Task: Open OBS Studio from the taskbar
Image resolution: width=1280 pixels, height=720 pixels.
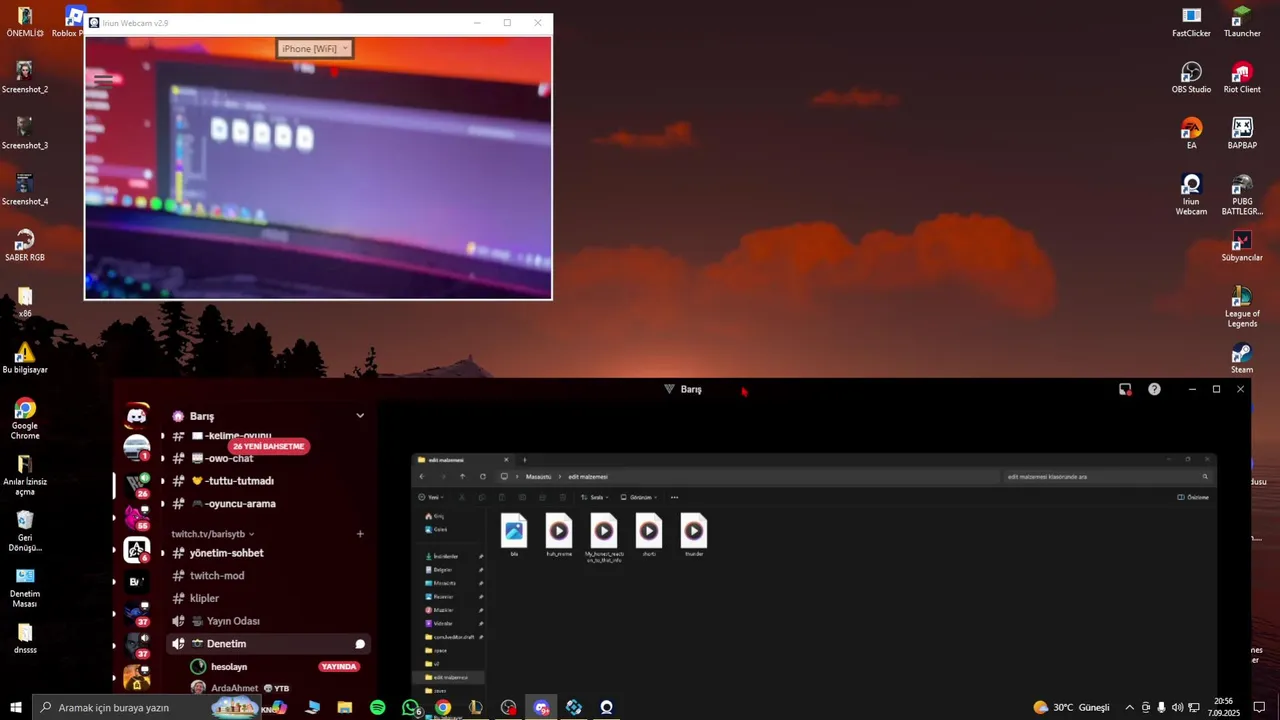Action: [508, 707]
